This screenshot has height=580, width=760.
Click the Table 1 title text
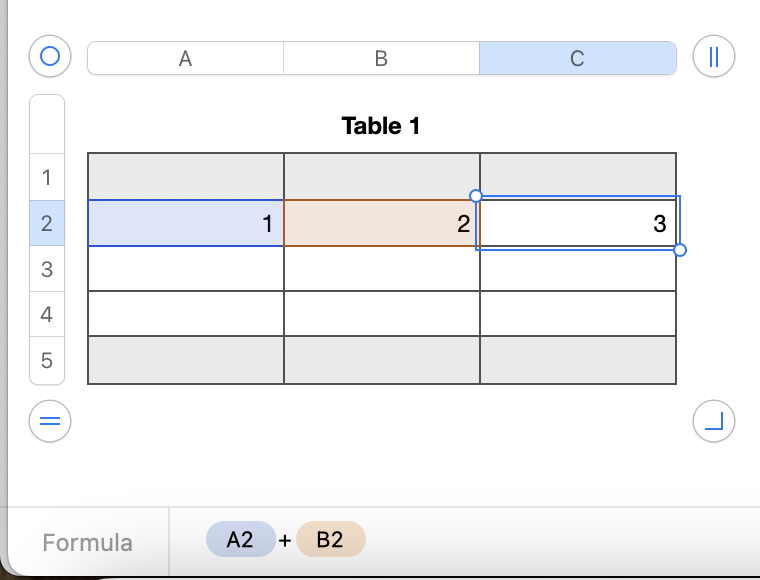(381, 126)
